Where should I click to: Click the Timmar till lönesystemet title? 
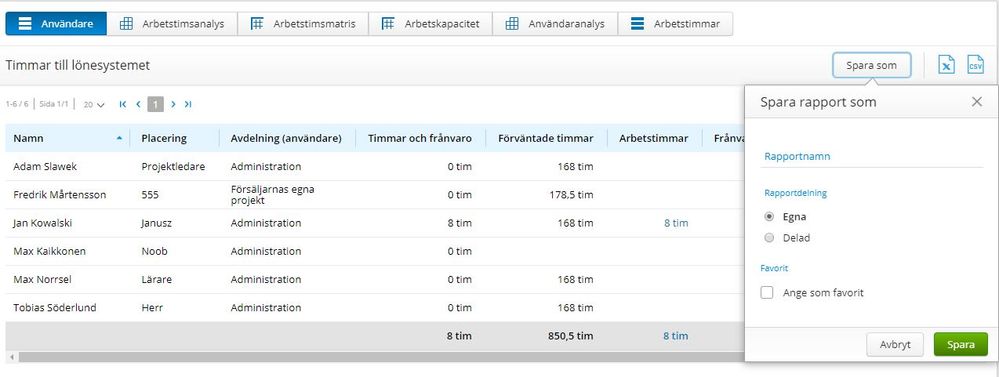(x=78, y=65)
